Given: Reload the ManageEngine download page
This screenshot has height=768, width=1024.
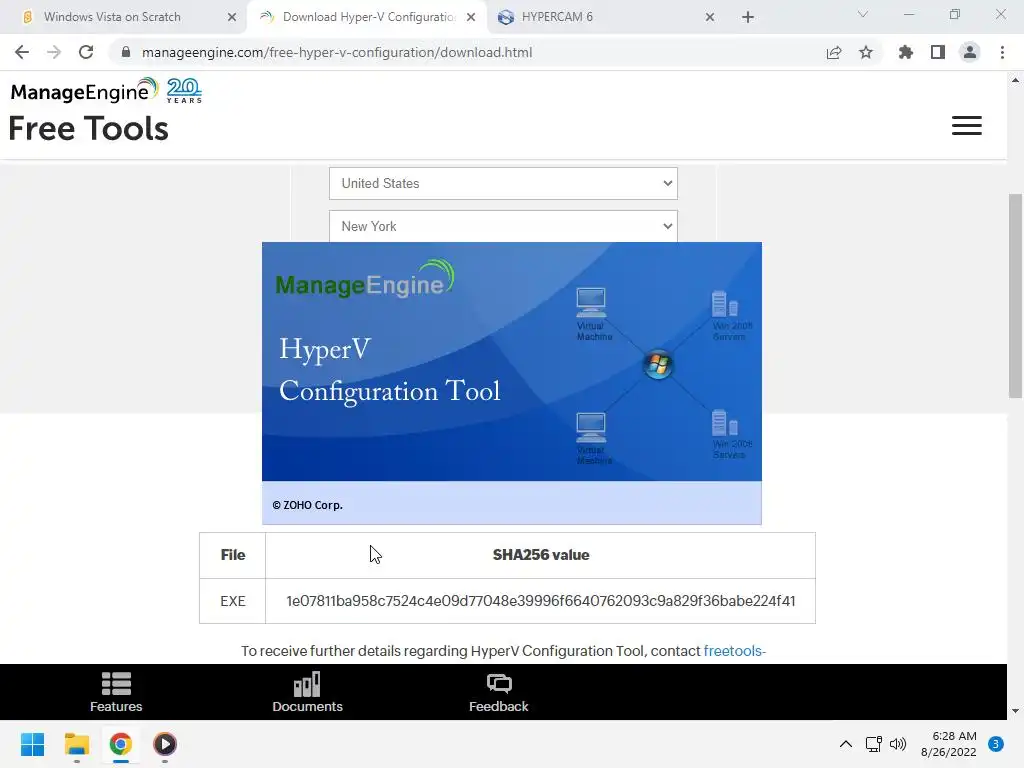Looking at the screenshot, I should pos(86,52).
